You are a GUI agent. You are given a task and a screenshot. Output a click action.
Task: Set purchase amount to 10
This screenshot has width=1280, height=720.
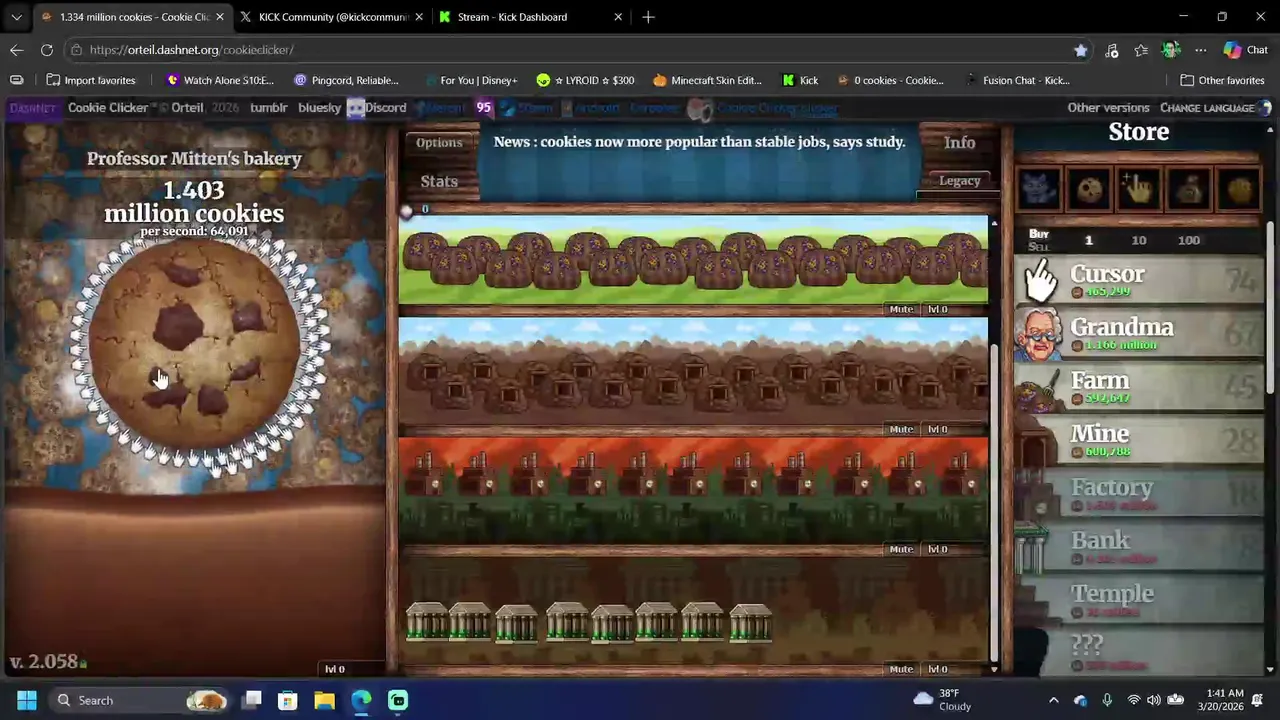click(1139, 240)
